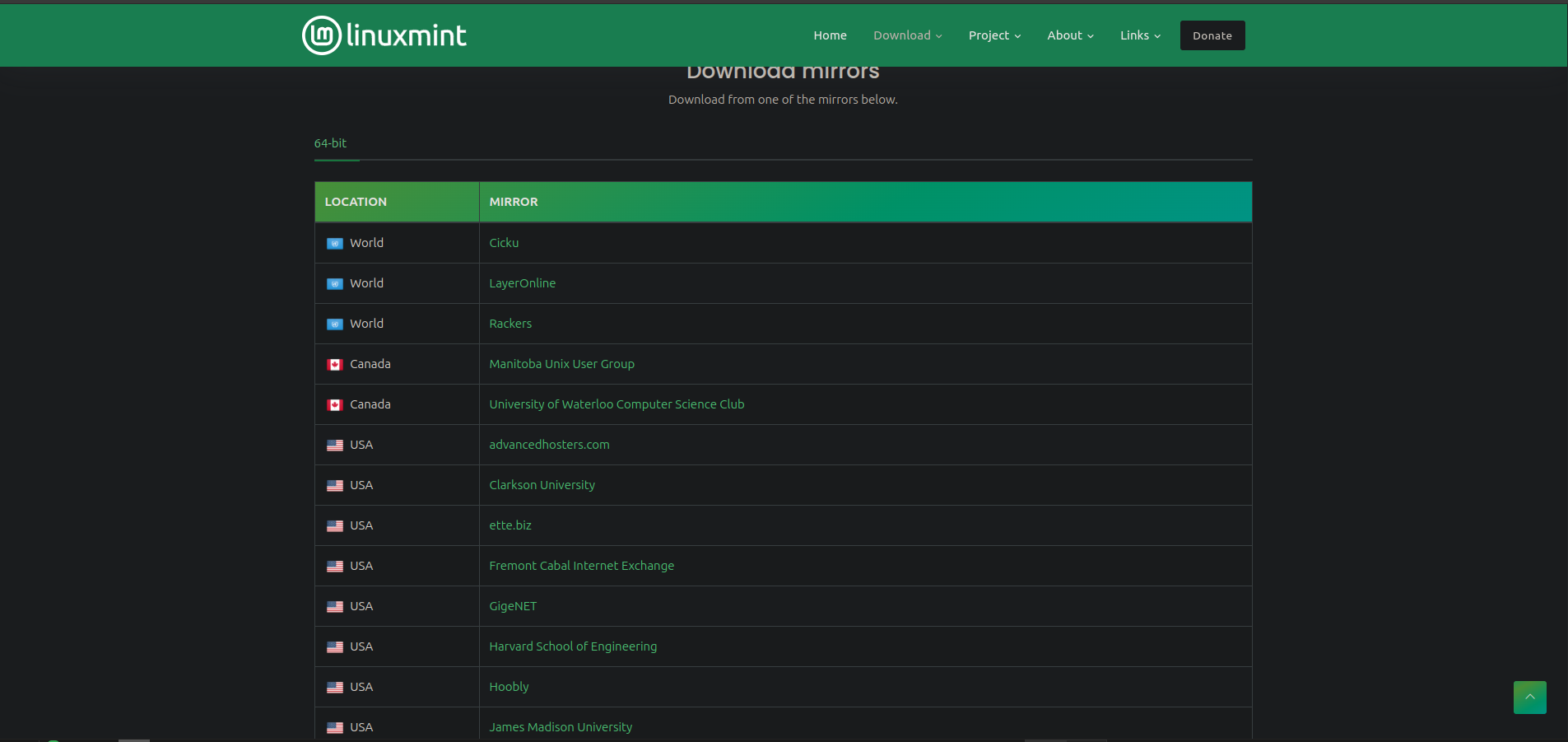Click 'Download from one of the mirrors below' text

click(x=783, y=100)
